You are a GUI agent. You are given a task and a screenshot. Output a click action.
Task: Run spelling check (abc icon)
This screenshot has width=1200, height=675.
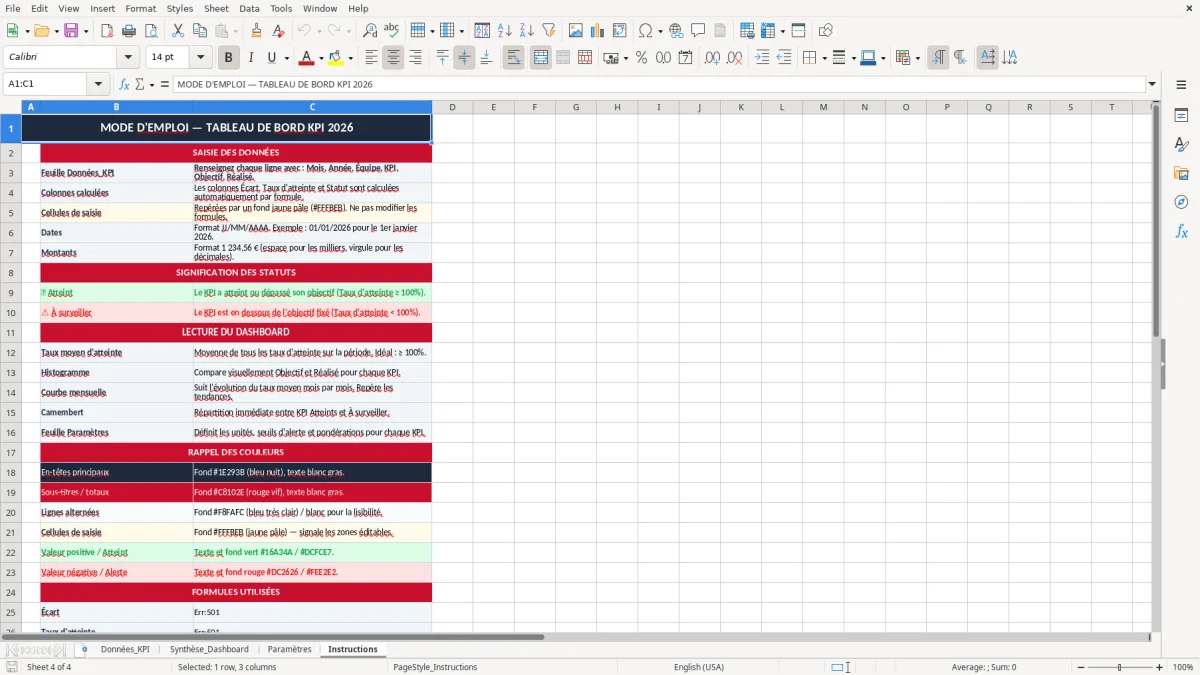click(x=392, y=31)
